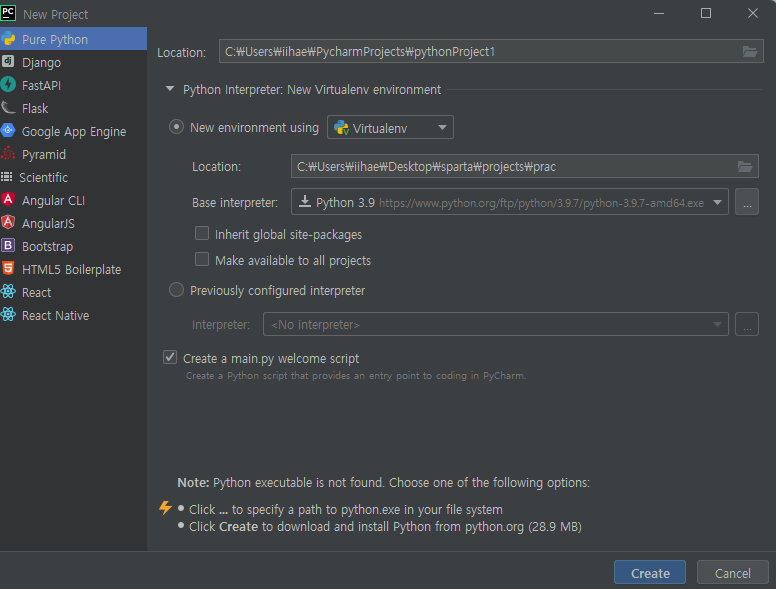This screenshot has width=776, height=589.
Task: Click ... button next to Base interpreter
Action: point(747,202)
